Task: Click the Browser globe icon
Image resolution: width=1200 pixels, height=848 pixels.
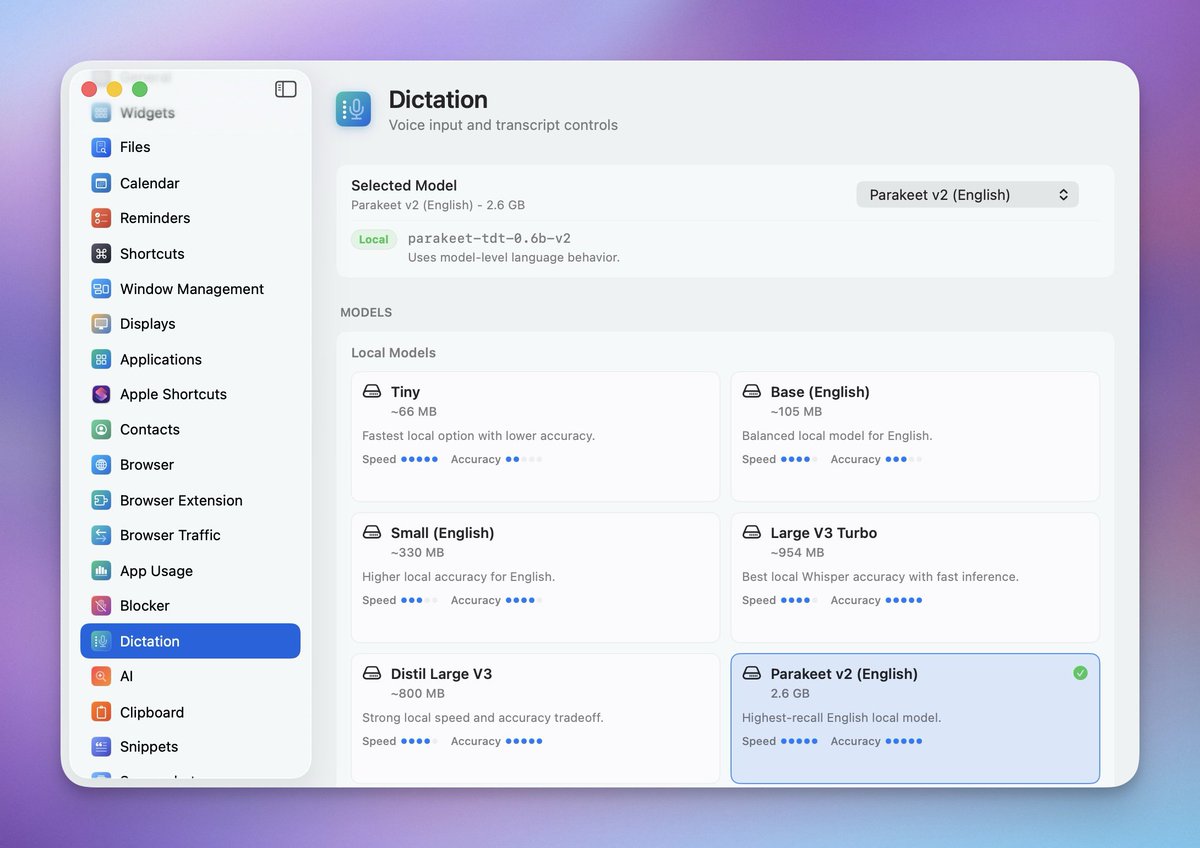Action: pos(101,465)
